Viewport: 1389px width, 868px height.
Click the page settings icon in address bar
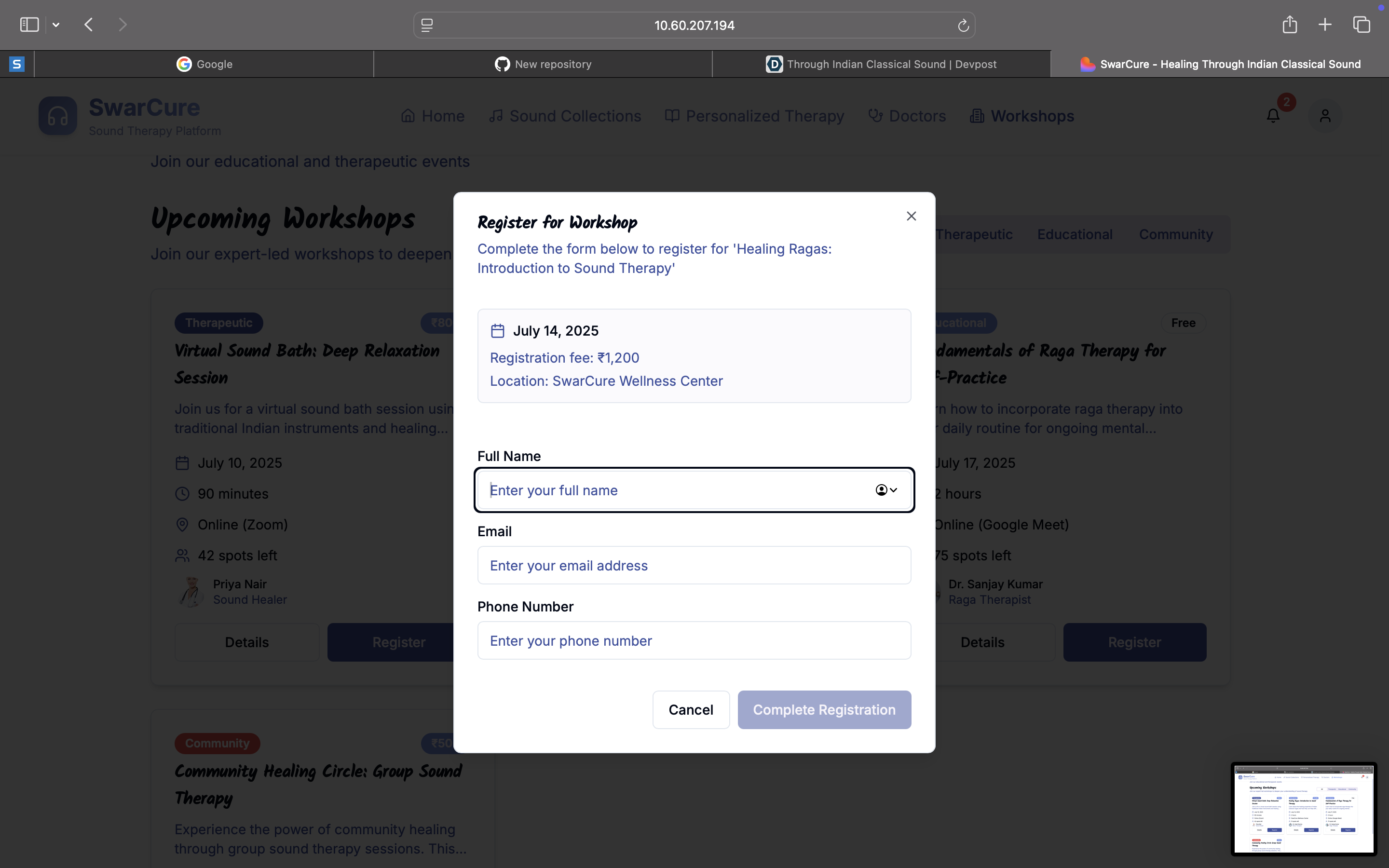(x=427, y=25)
